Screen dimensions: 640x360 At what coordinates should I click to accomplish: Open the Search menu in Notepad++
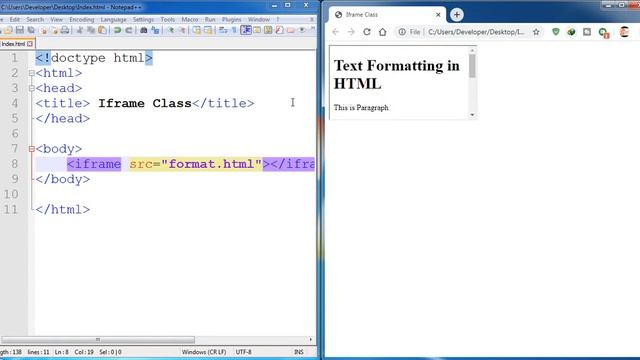click(35, 19)
